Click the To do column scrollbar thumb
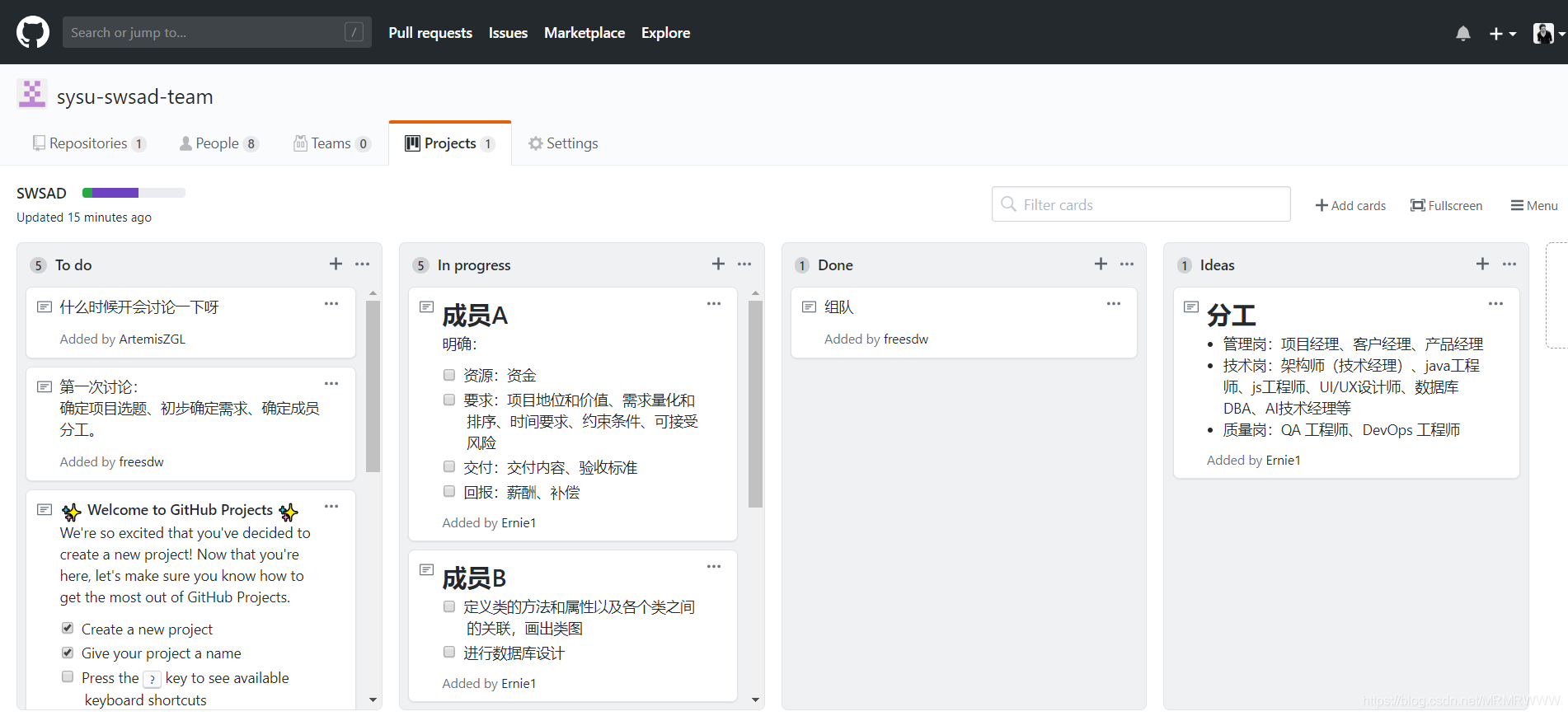This screenshot has height=716, width=1568. (373, 386)
